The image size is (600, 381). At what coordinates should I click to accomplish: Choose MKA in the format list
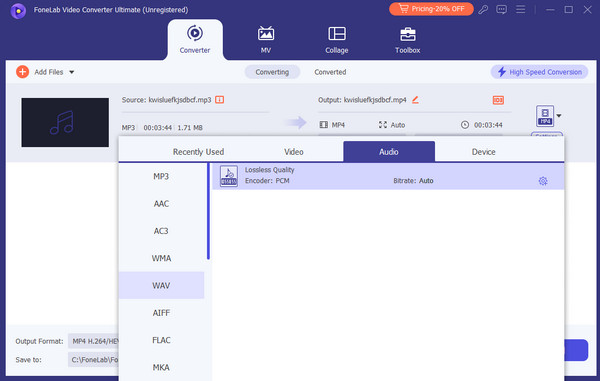click(x=161, y=367)
